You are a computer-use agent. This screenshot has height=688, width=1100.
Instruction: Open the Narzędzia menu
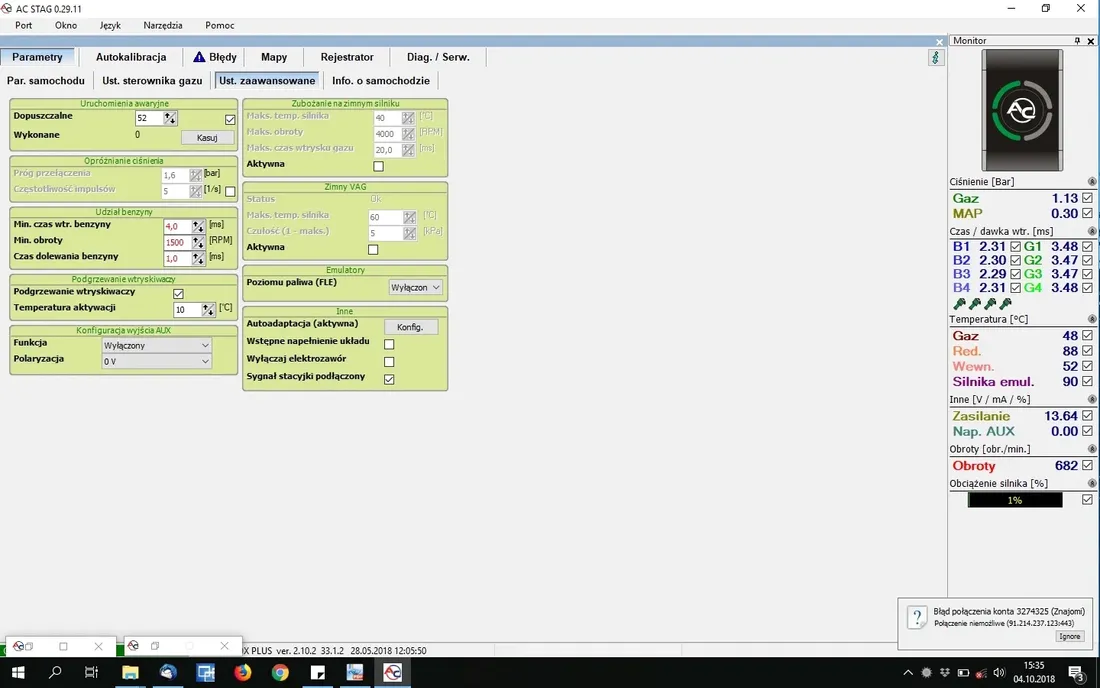(163, 25)
